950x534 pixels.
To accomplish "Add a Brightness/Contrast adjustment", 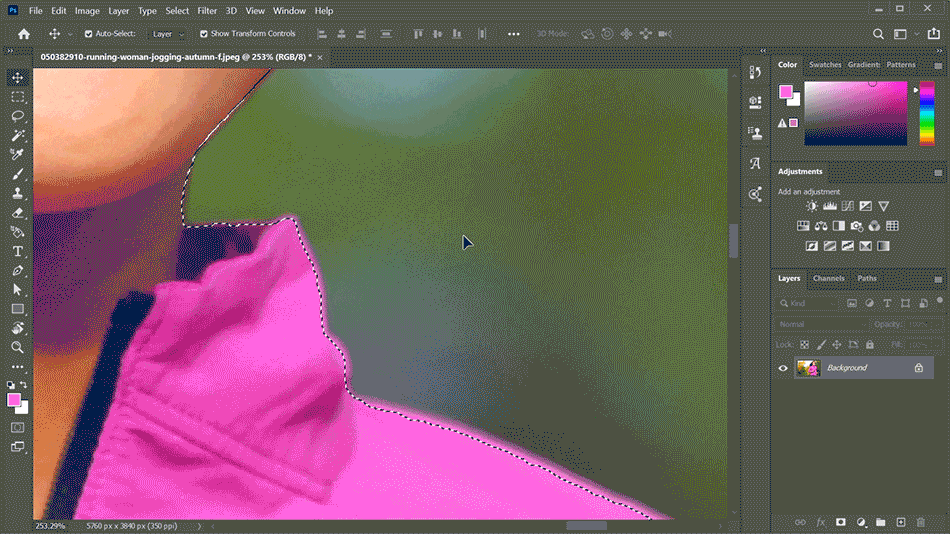I will (x=812, y=206).
